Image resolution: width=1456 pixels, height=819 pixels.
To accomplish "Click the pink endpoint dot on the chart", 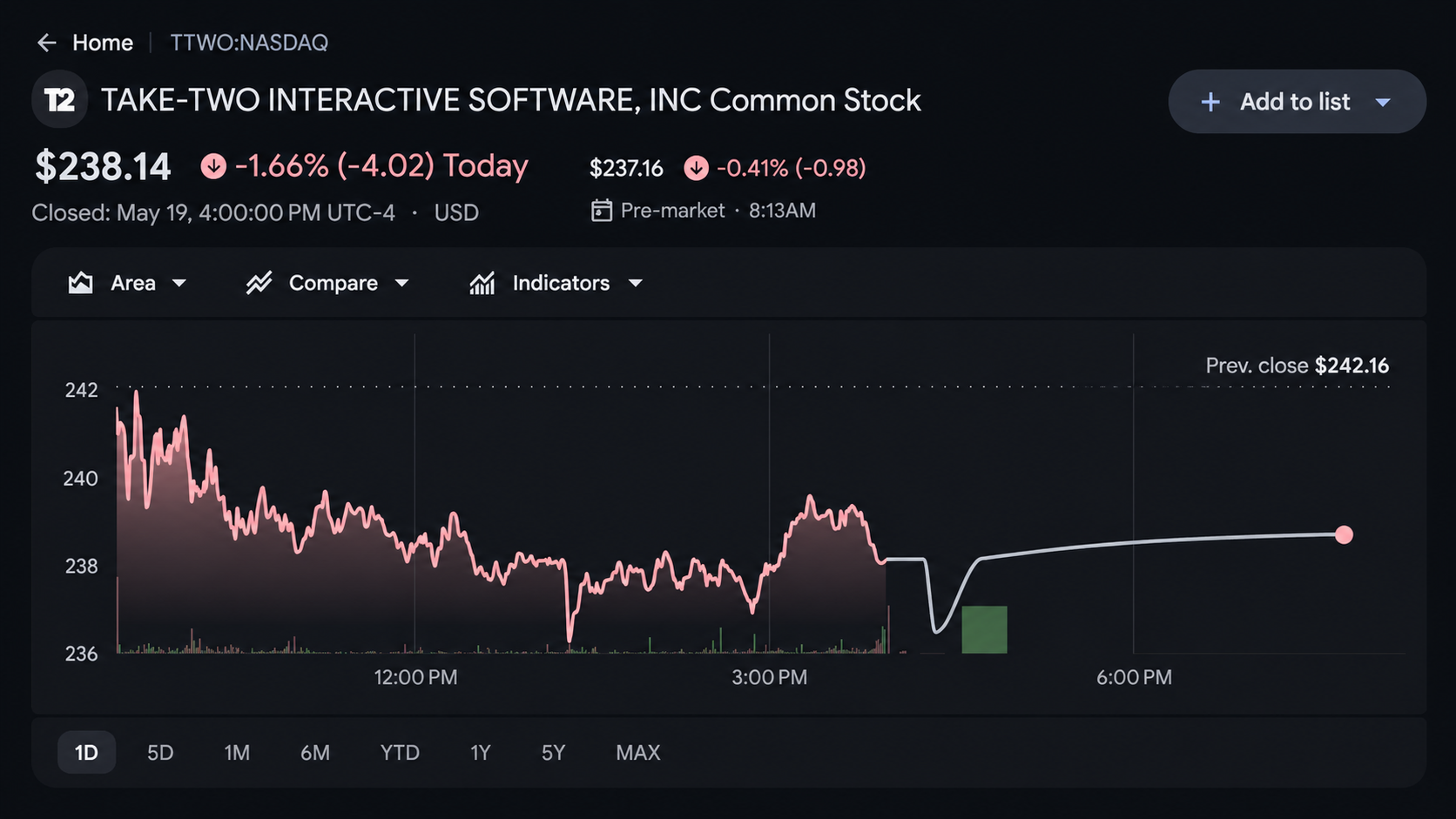I will pos(1345,534).
